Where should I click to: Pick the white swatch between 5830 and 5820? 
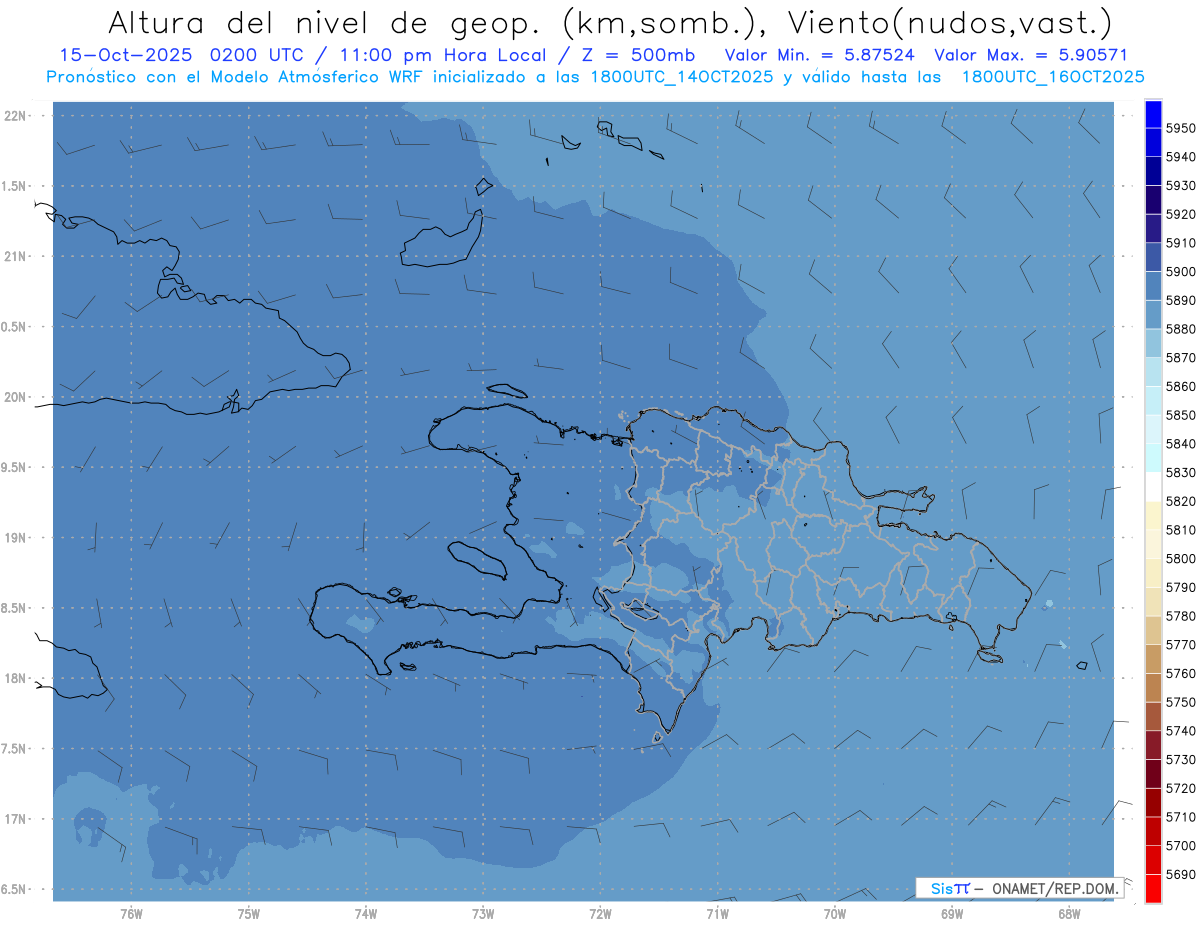[1153, 487]
